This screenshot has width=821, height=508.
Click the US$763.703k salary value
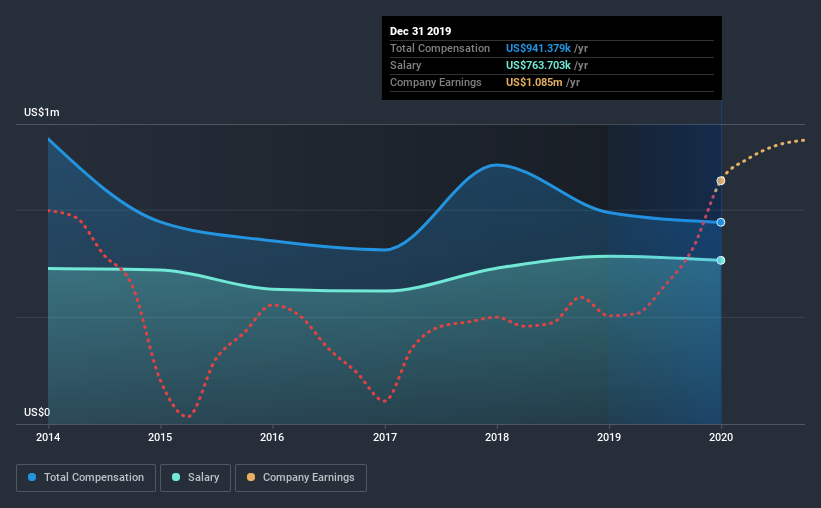coord(538,65)
